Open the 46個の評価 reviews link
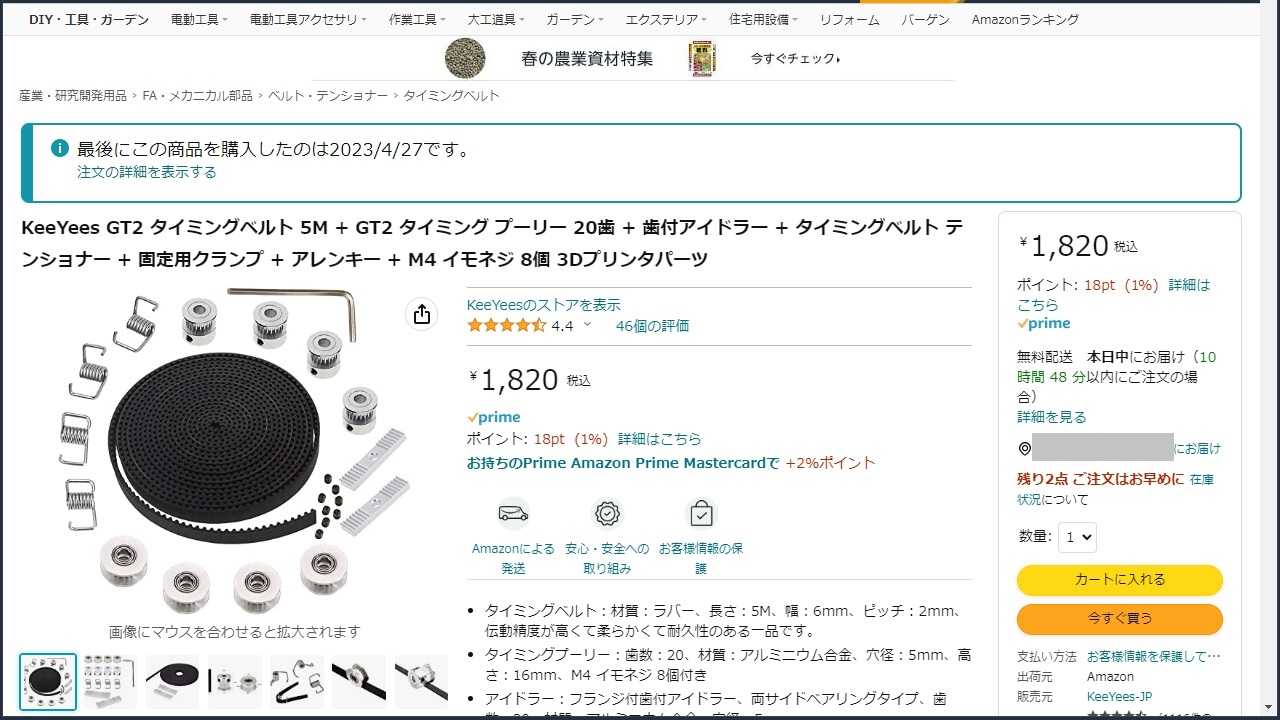1280x720 pixels. (652, 325)
